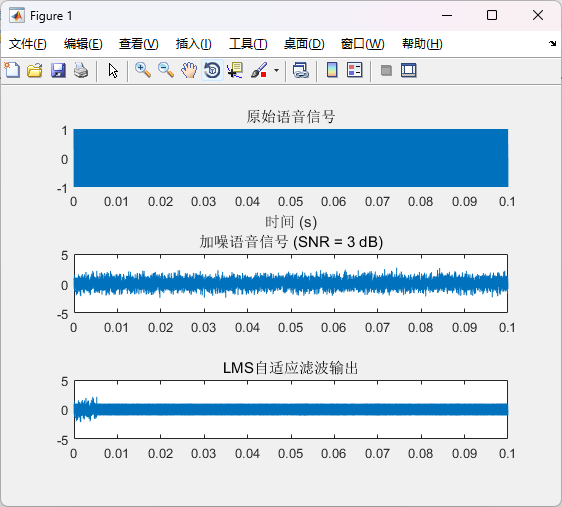Click the New Figure icon
Image resolution: width=562 pixels, height=507 pixels.
point(12,70)
